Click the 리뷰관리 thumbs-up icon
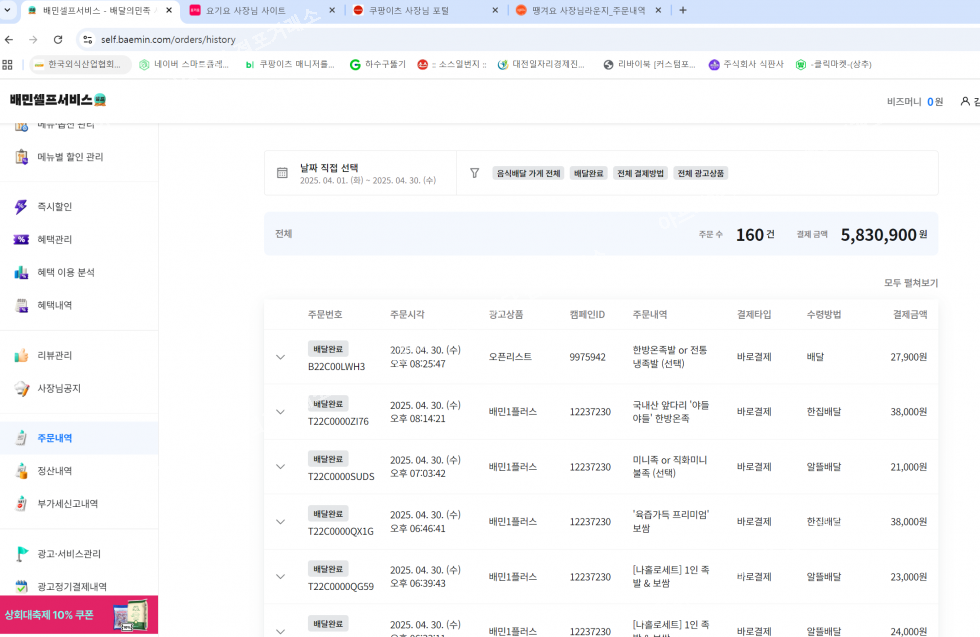The height and width of the screenshot is (637, 980). click(21, 356)
